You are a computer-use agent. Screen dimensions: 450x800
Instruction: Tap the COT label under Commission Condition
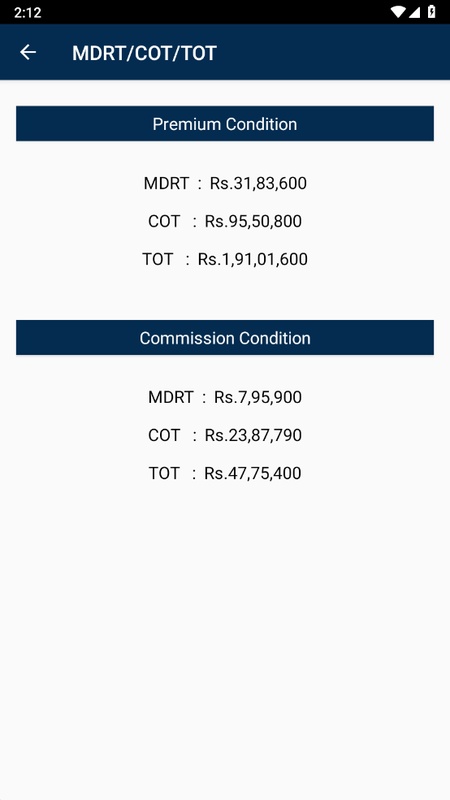[164, 435]
